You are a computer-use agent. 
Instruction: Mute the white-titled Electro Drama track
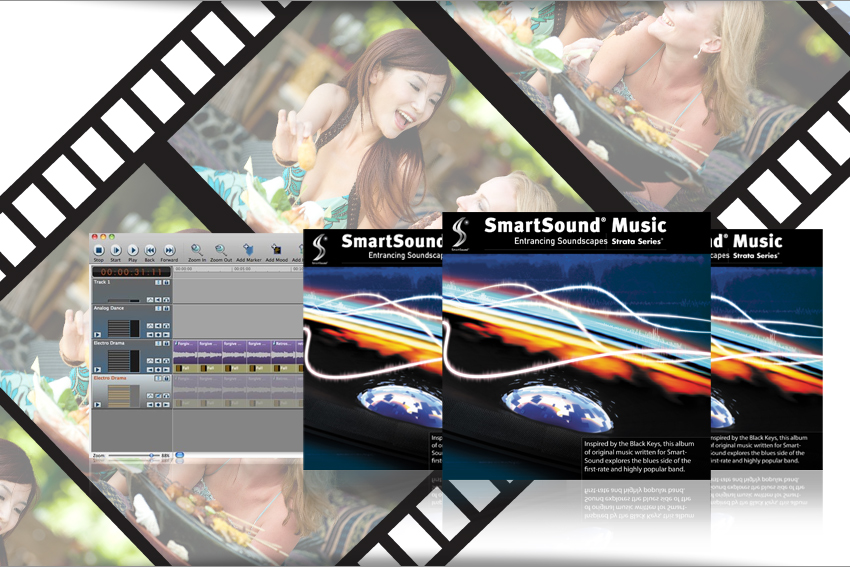click(x=158, y=360)
